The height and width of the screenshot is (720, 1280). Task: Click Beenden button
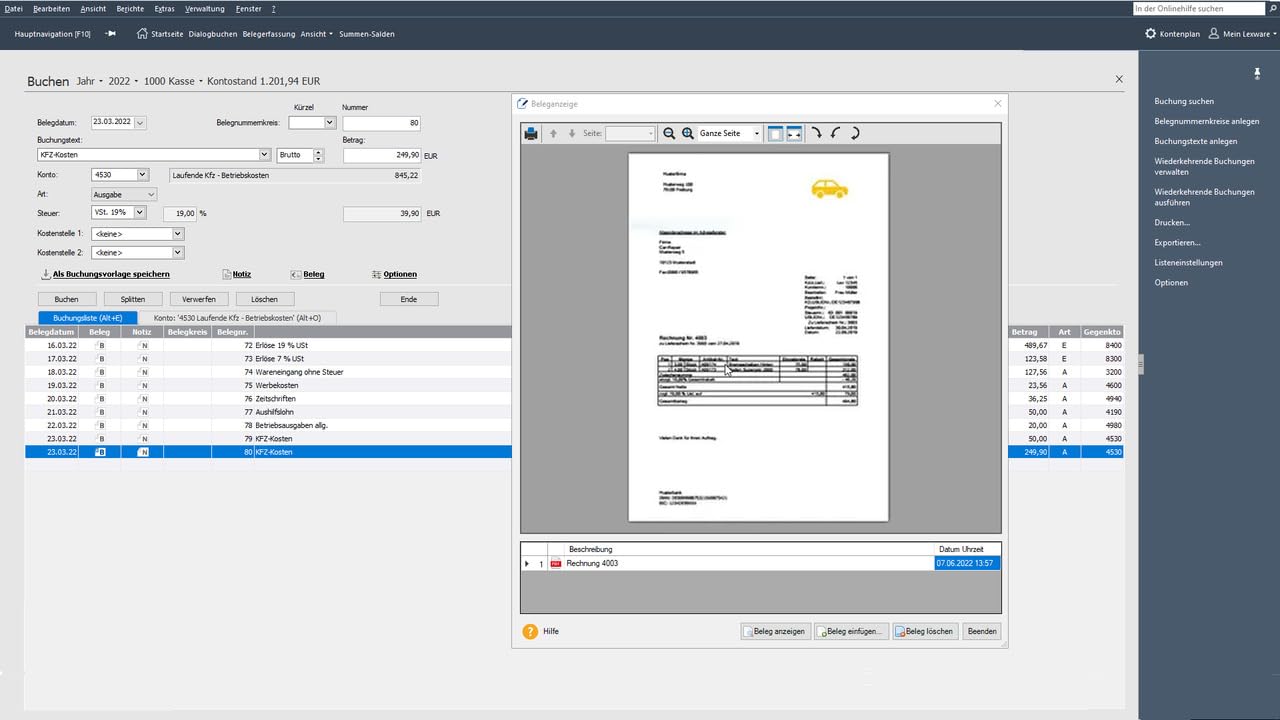982,632
